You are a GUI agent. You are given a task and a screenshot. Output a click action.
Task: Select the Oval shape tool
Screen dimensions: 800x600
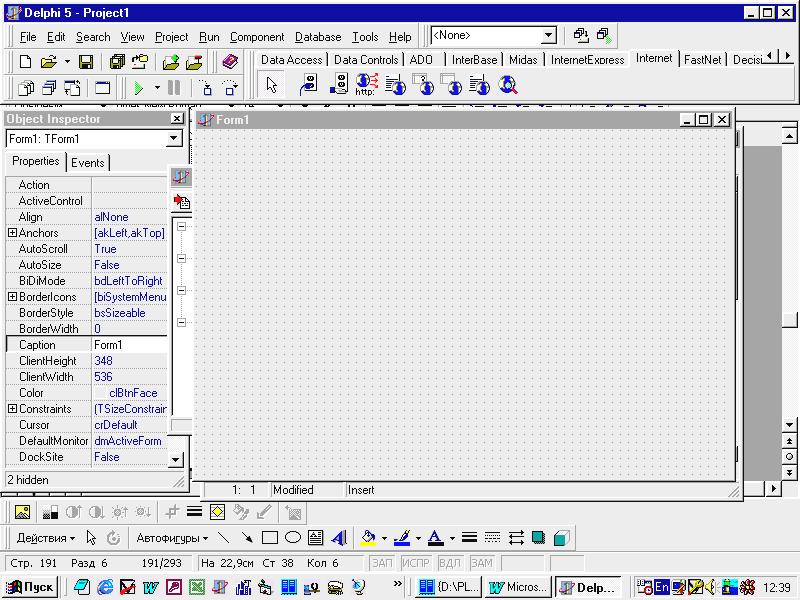(292, 538)
